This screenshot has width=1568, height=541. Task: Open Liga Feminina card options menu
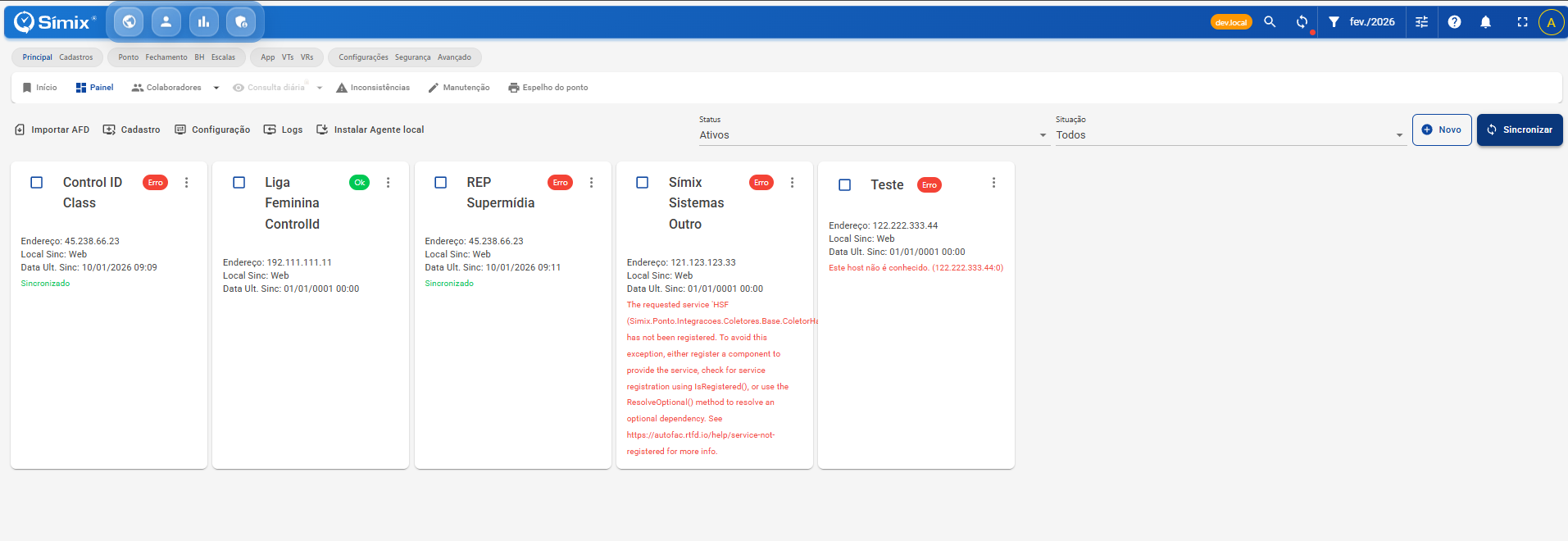[x=389, y=183]
